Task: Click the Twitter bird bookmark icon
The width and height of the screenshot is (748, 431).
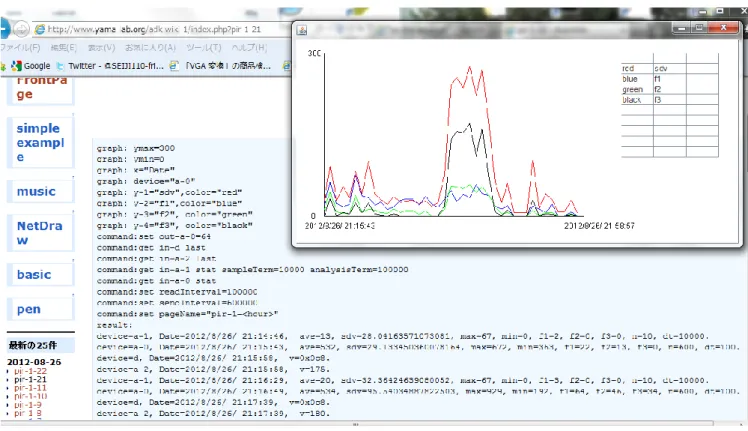Action: point(60,66)
